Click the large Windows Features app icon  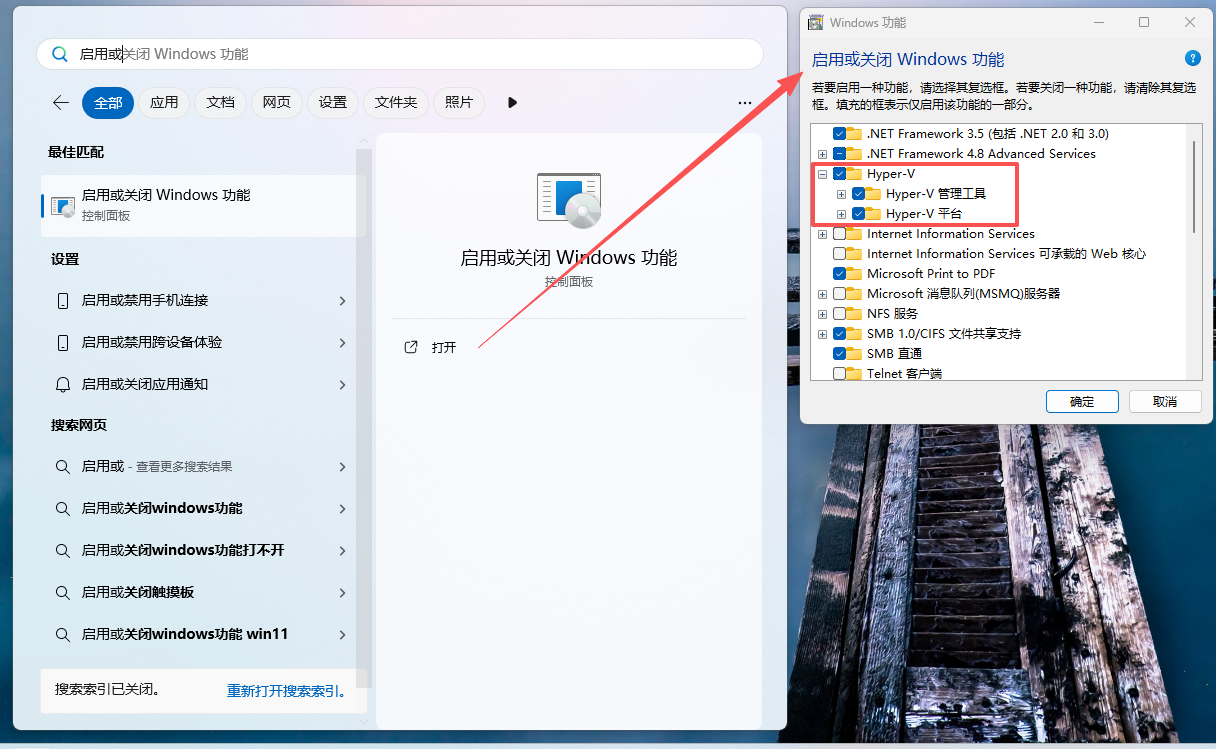point(569,200)
